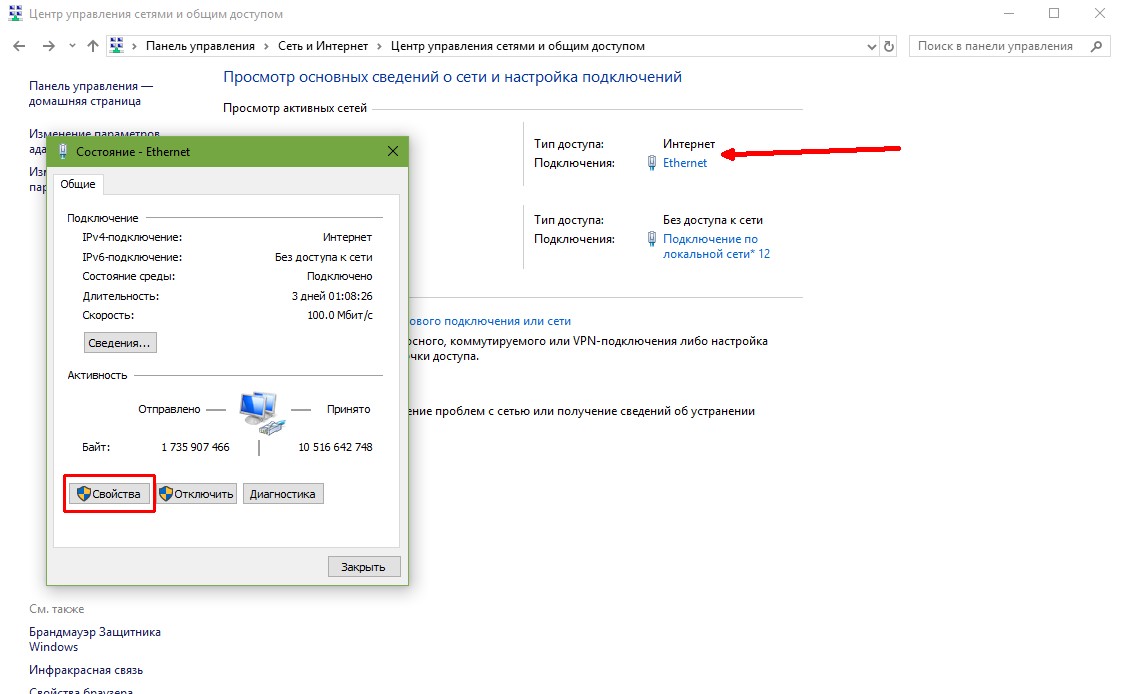Select the Общие tab
The height and width of the screenshot is (694, 1121).
tap(77, 184)
